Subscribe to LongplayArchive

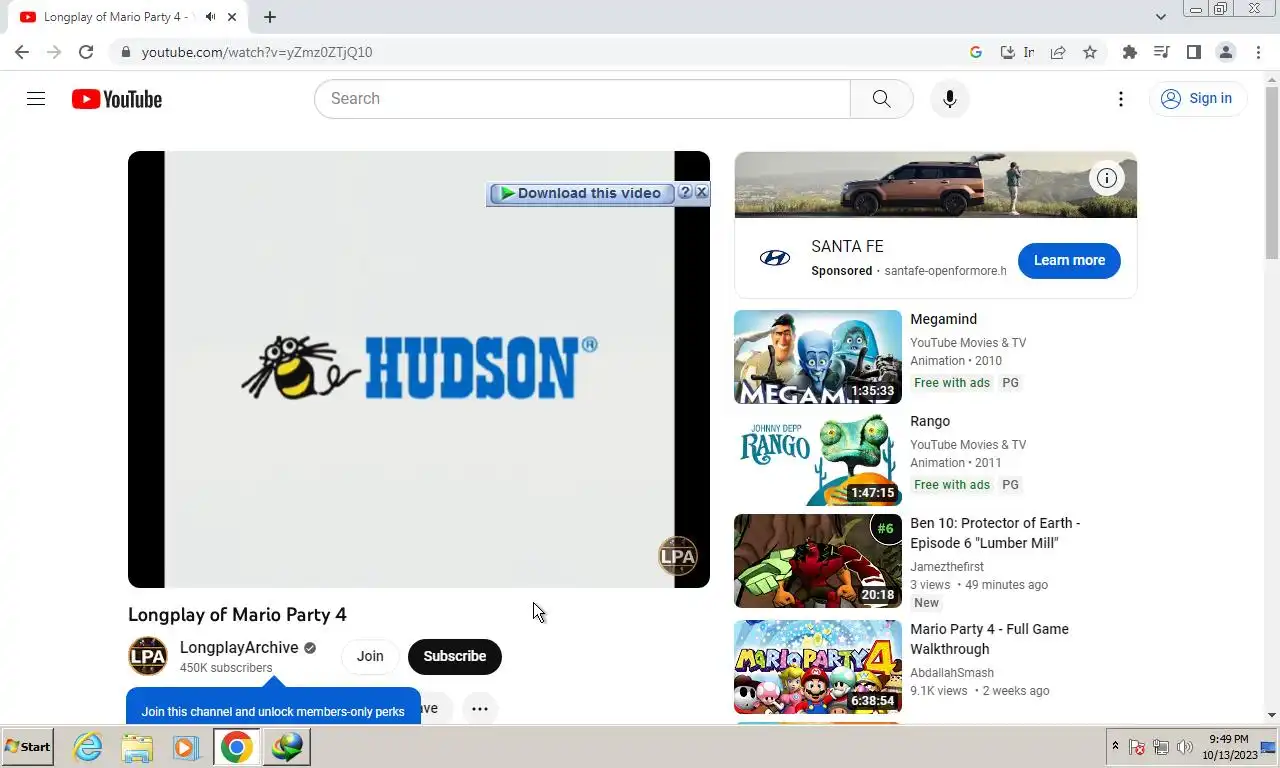coord(454,656)
